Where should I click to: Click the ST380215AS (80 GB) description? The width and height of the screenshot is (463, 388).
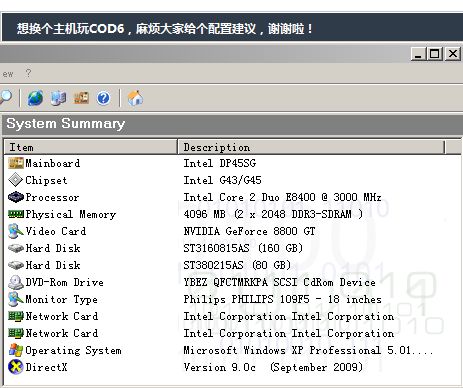pyautogui.click(x=237, y=265)
